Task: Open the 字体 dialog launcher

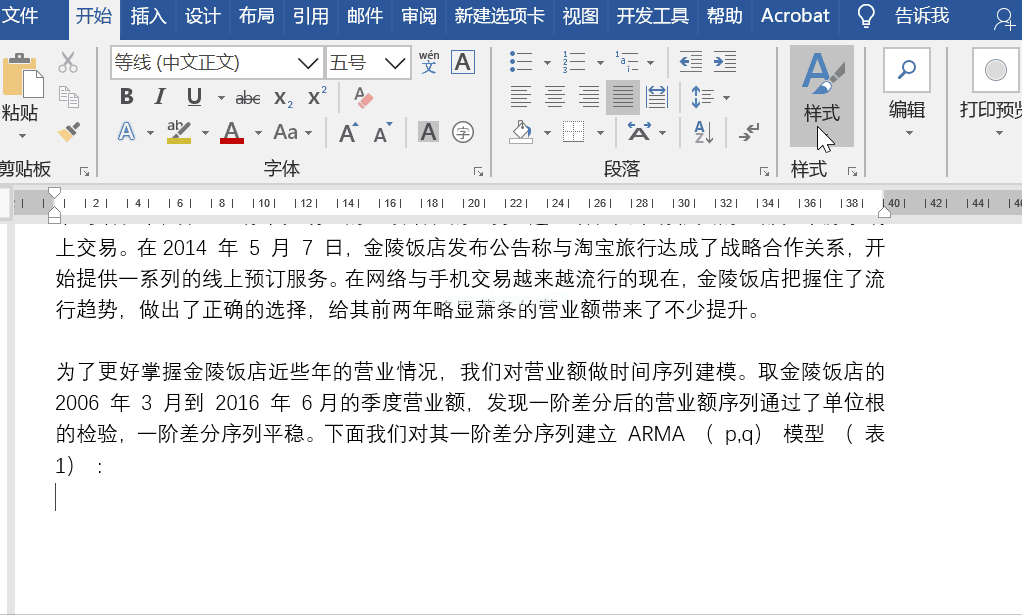Action: [x=478, y=171]
